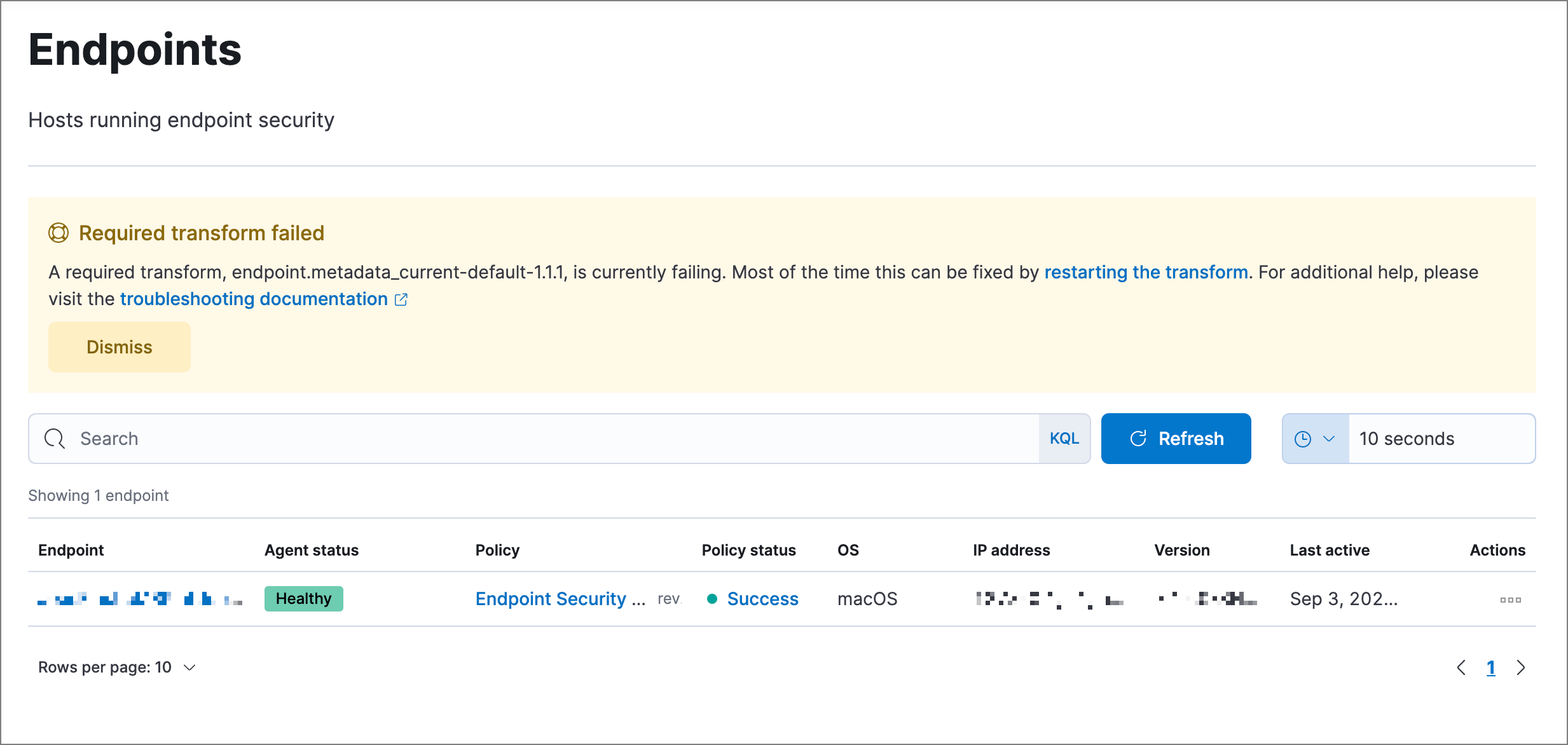View the Success policy status details
This screenshot has height=745, width=1568.
[762, 598]
